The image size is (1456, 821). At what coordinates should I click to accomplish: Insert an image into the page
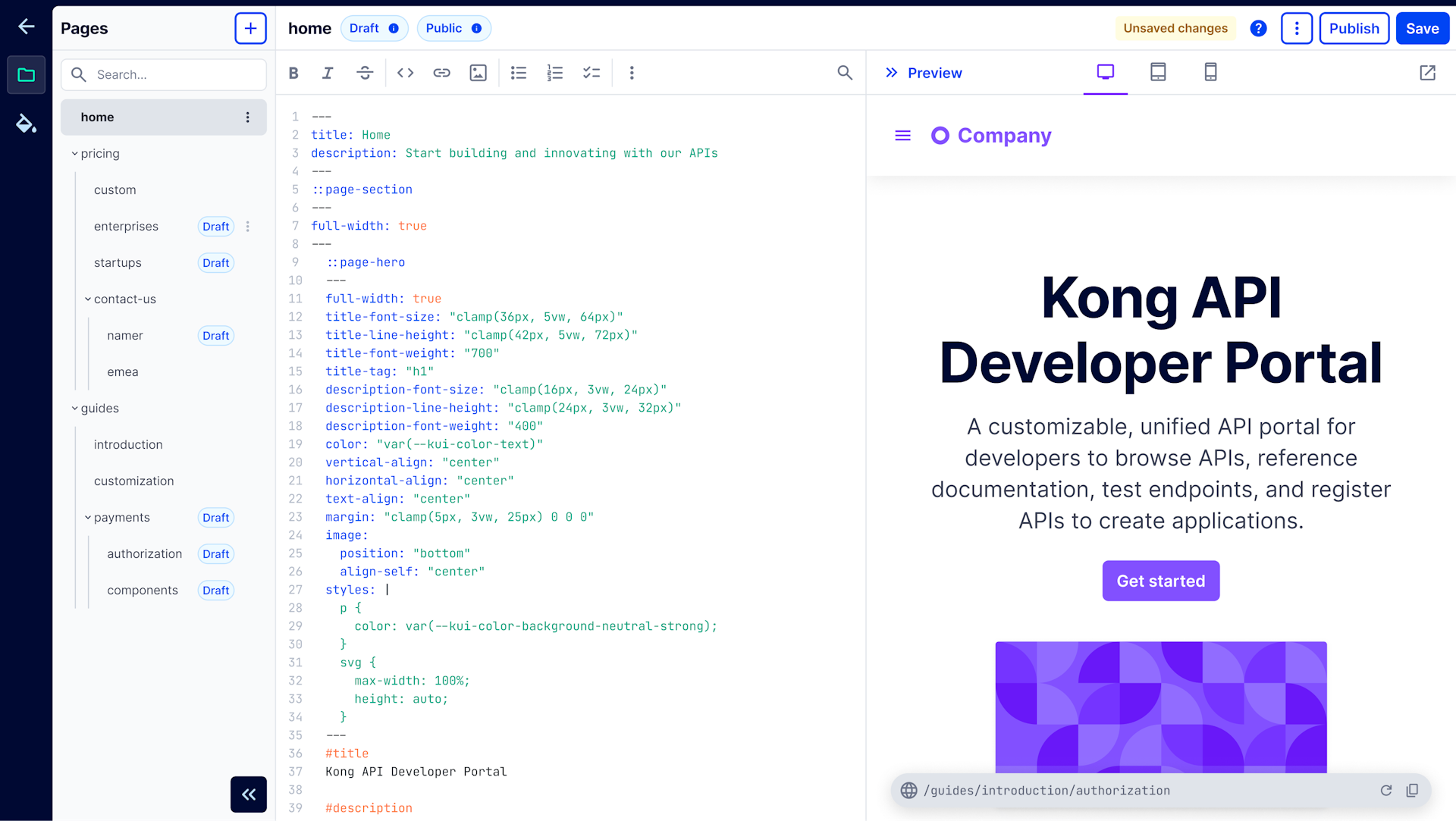(478, 73)
